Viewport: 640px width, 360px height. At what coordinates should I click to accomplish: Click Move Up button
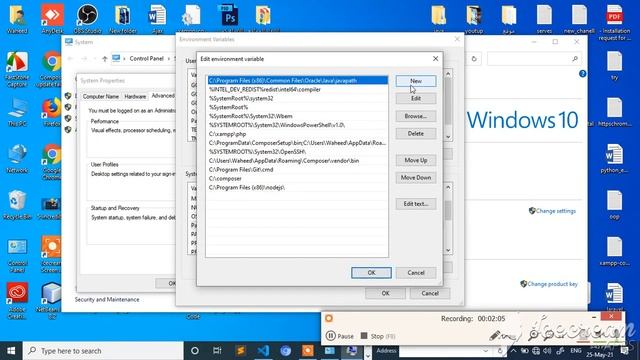coord(416,160)
